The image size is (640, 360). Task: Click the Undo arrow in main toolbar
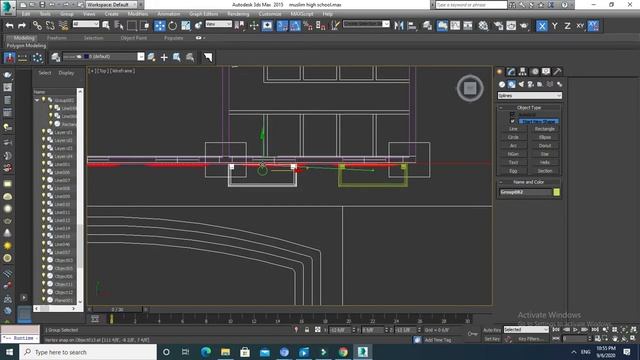9,26
